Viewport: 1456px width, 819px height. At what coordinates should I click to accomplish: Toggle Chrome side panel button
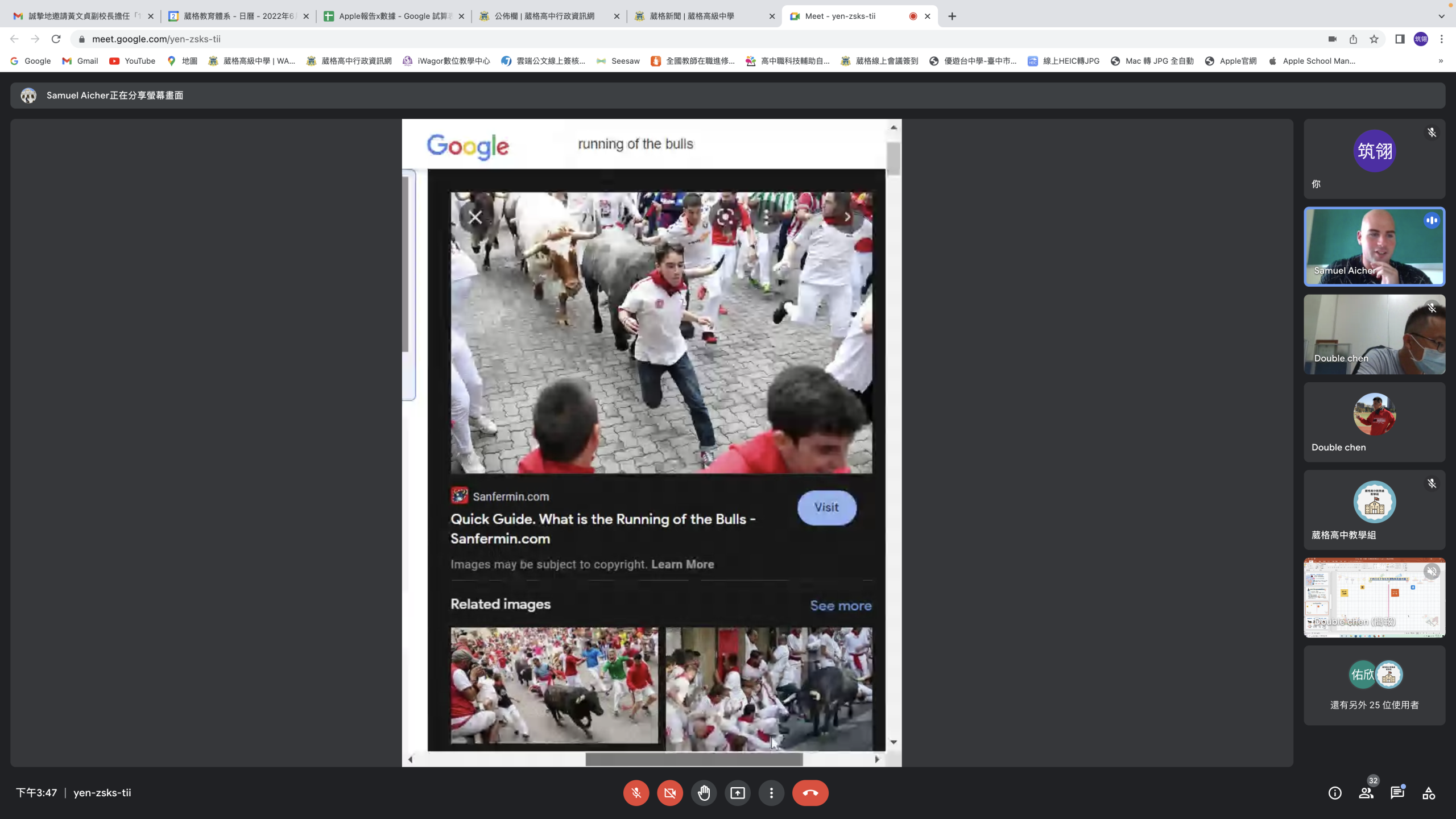(x=1400, y=39)
